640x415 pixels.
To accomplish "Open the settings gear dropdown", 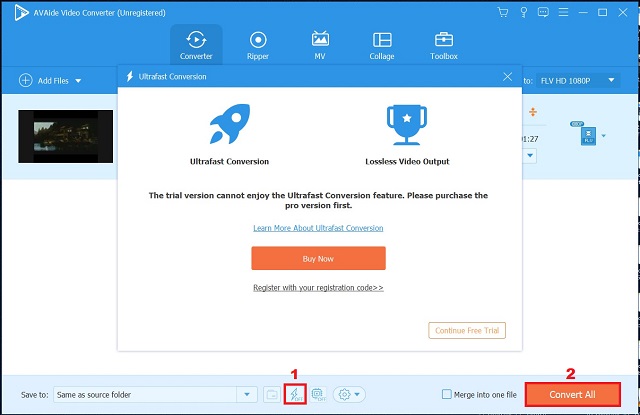I will click(x=349, y=395).
